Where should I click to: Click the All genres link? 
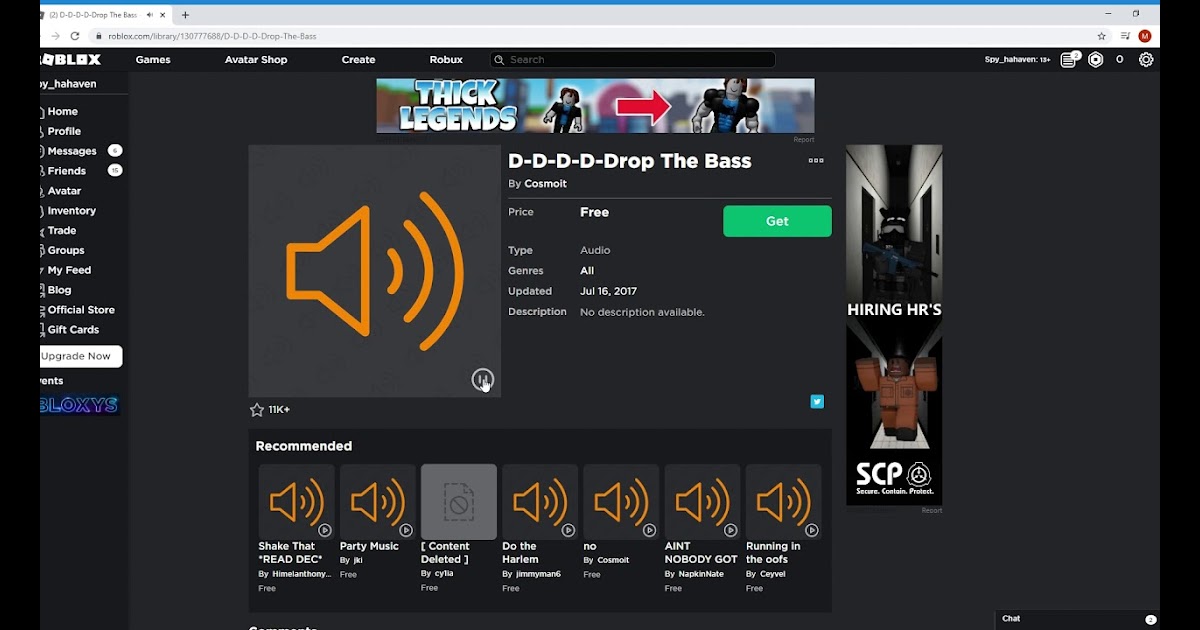pos(587,271)
